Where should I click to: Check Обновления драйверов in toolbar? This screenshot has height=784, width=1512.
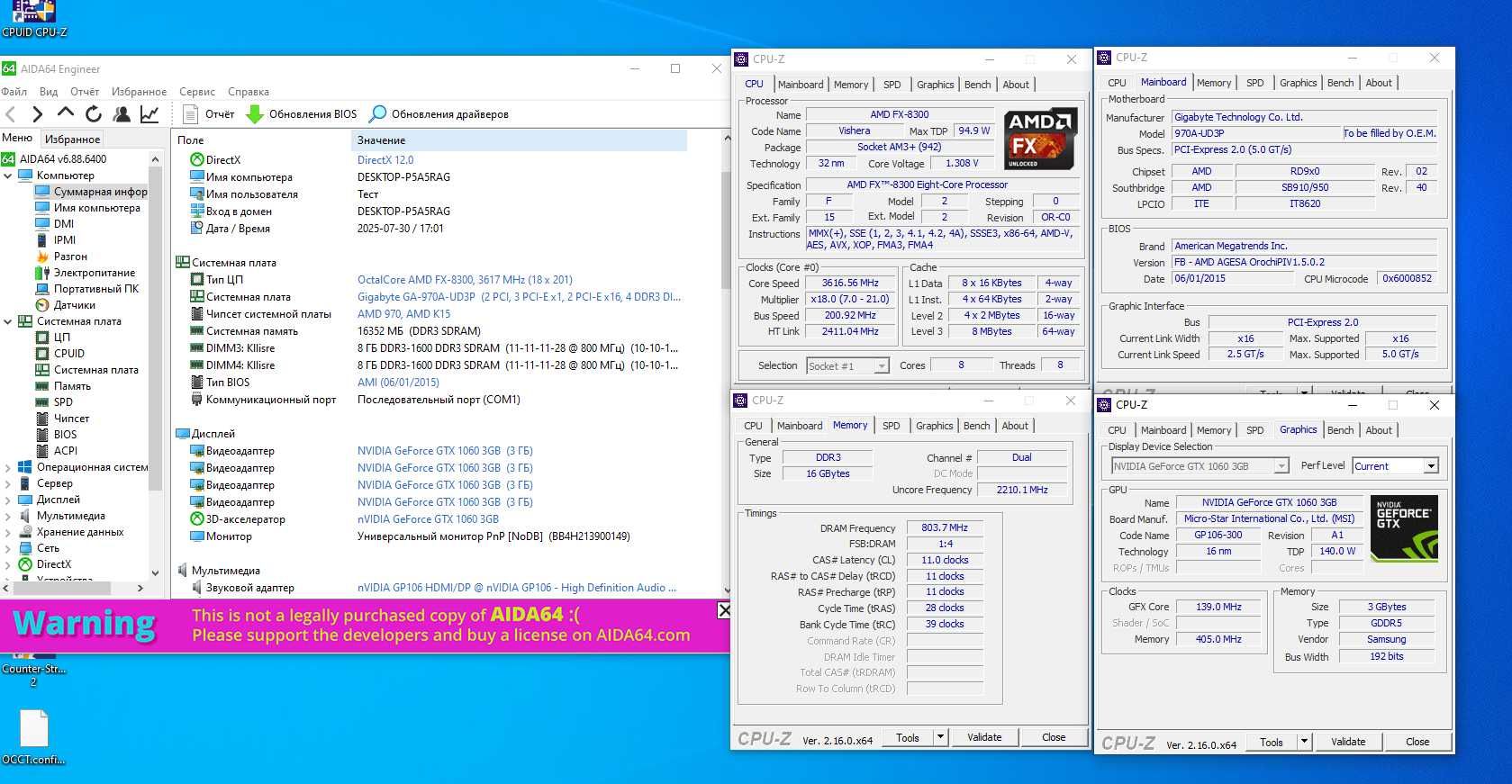(439, 114)
